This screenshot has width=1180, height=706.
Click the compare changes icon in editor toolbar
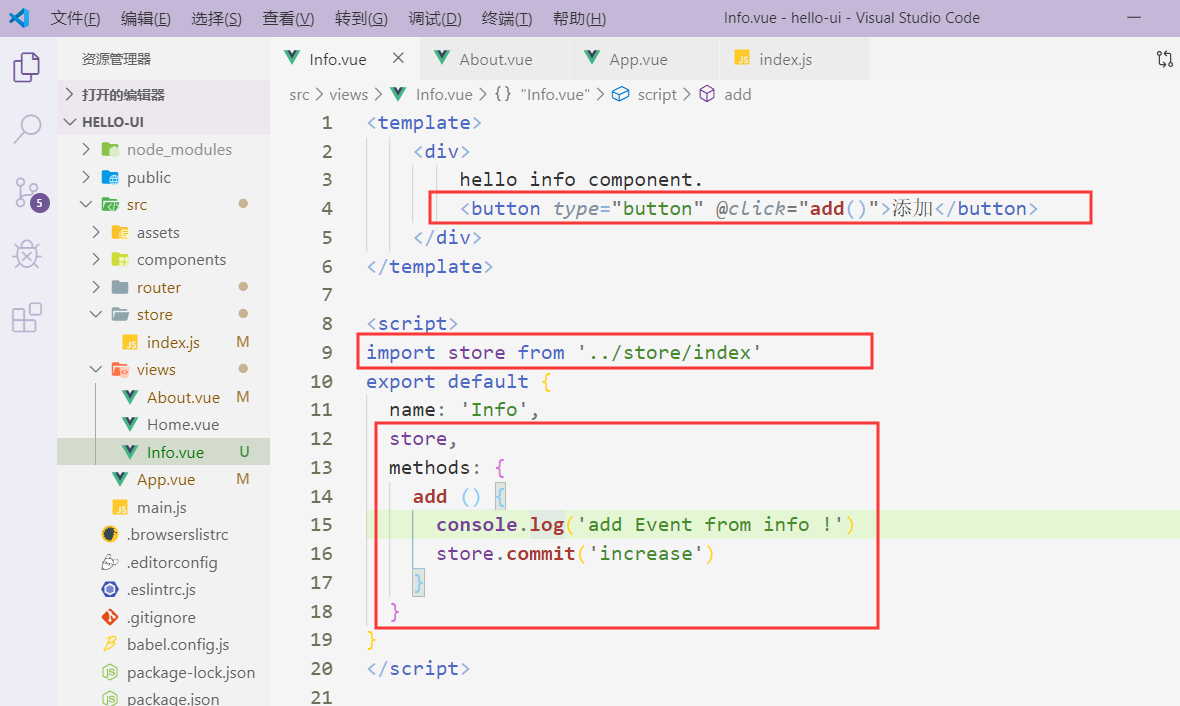1164,59
